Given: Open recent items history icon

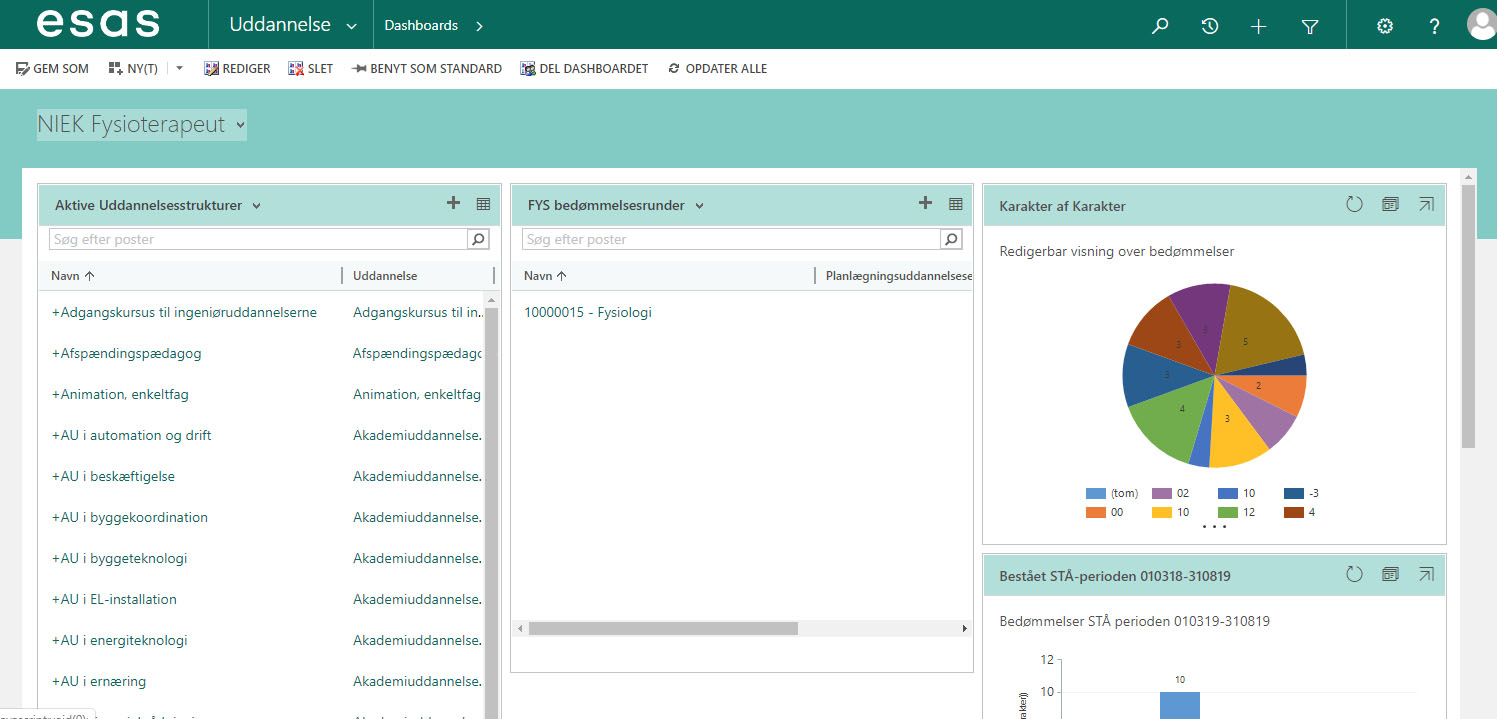Looking at the screenshot, I should click(x=1210, y=26).
